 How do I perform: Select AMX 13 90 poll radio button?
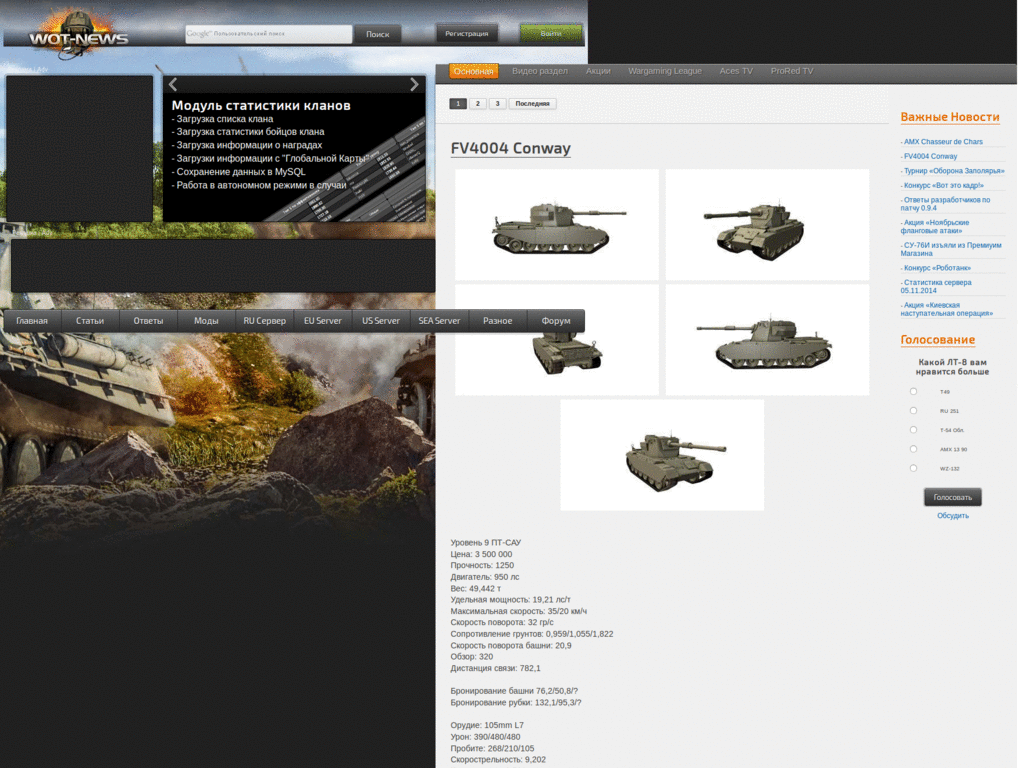913,449
